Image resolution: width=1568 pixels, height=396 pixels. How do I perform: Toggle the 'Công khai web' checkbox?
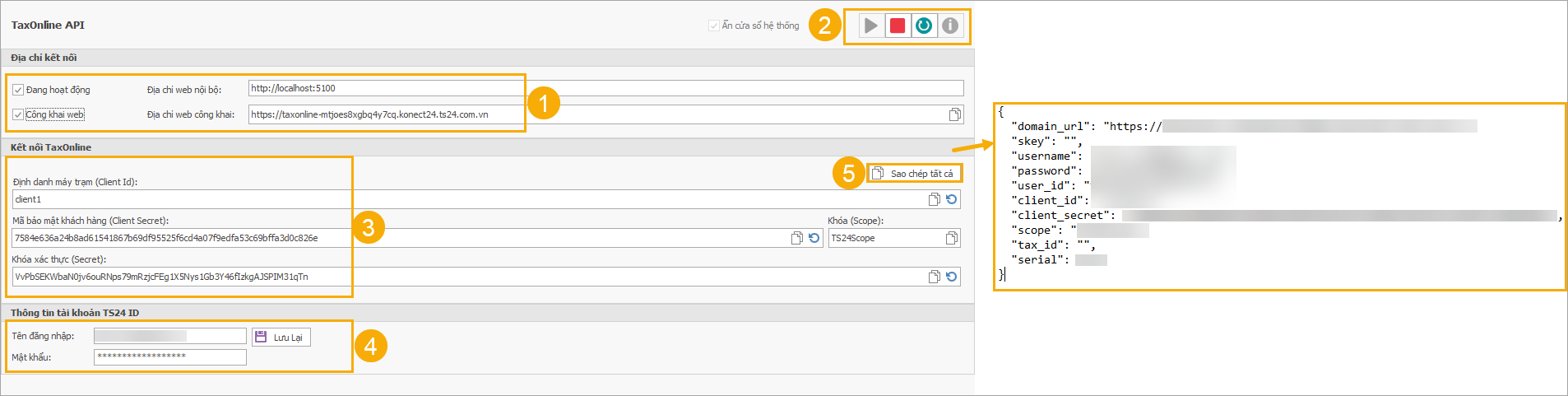[x=18, y=114]
